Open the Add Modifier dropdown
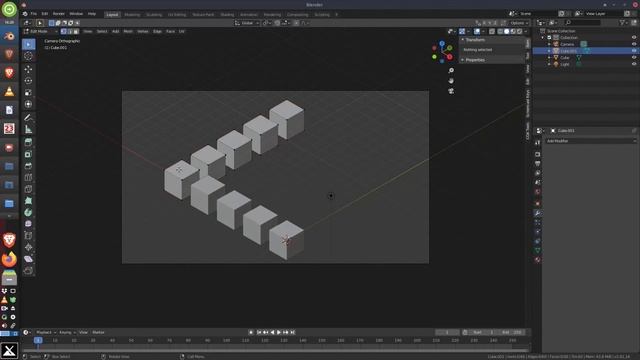Viewport: 640px width, 360px height. (591, 141)
